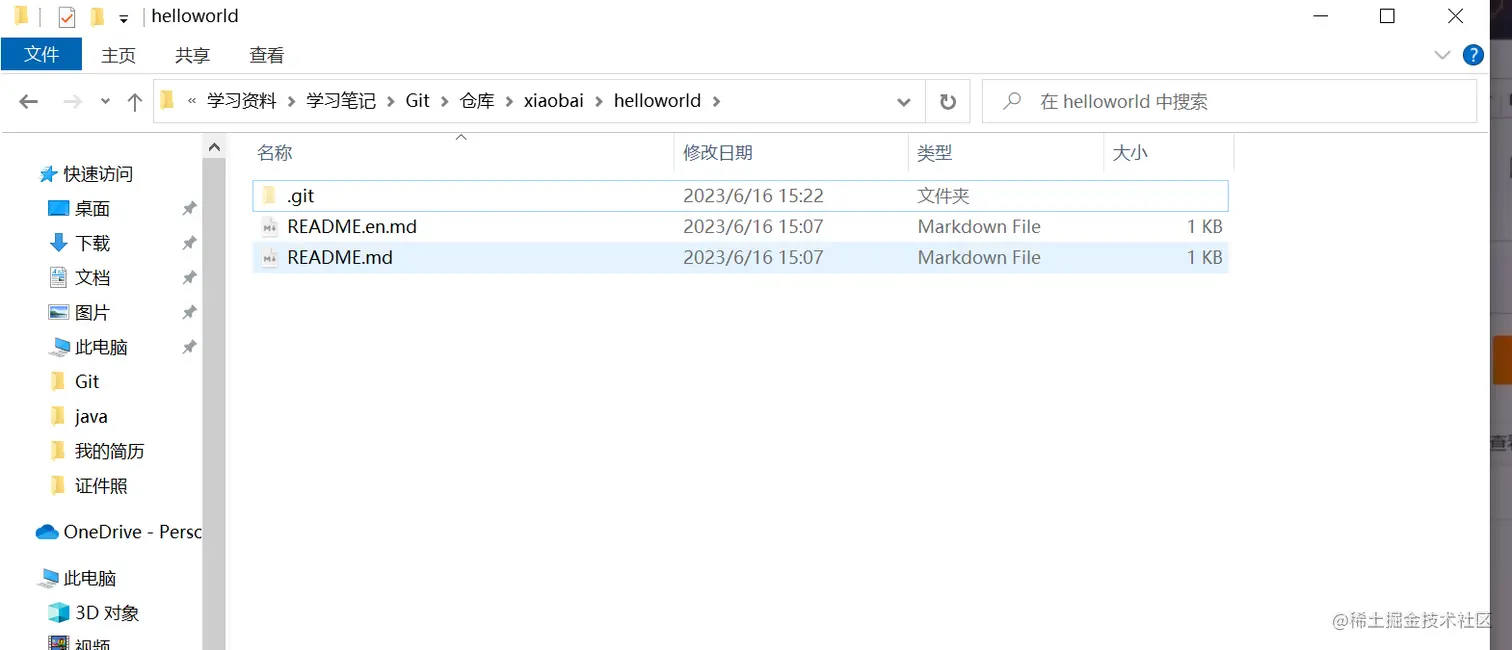The image size is (1512, 650).
Task: Click the New Folder quick access icon
Action: click(x=97, y=17)
